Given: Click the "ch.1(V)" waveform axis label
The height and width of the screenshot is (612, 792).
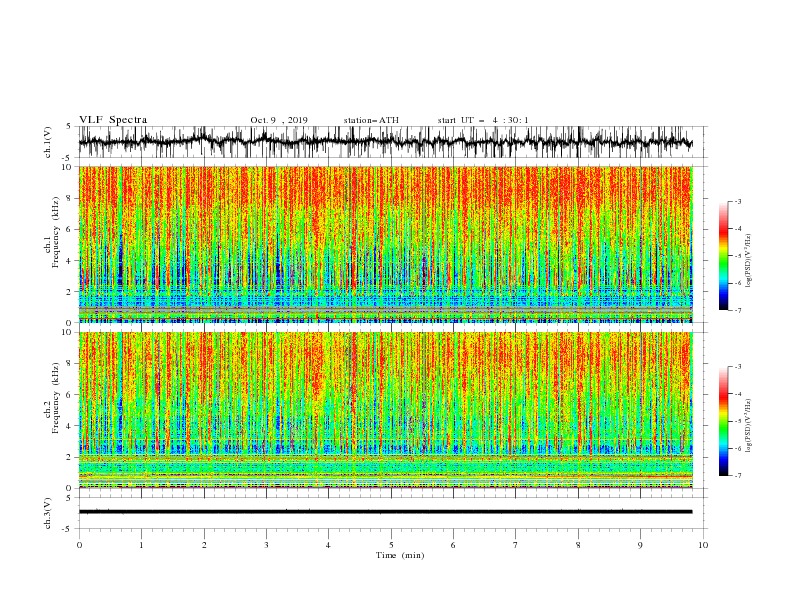Looking at the screenshot, I should click(x=48, y=142).
